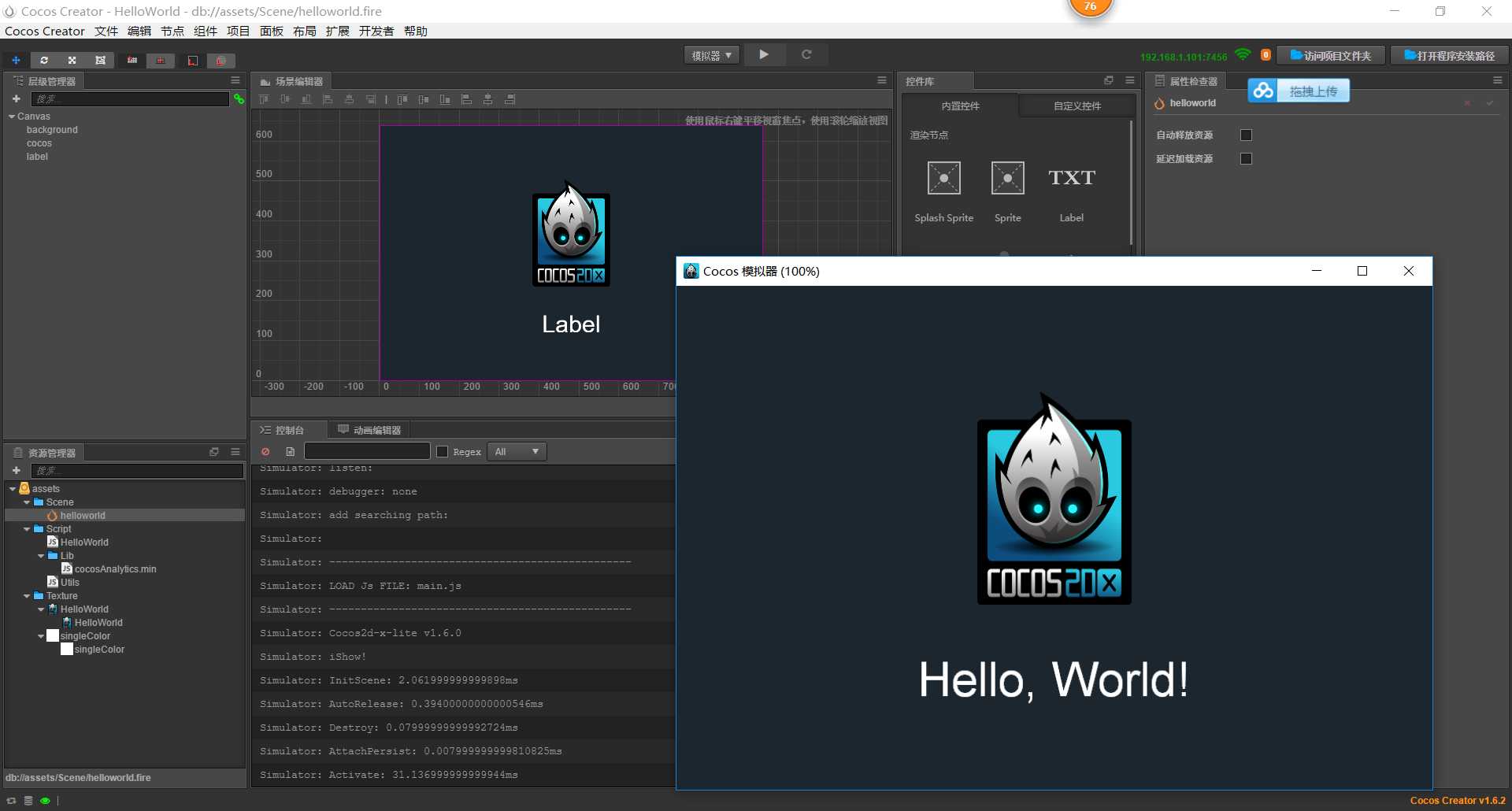Open the properties inspector panel menu
Viewport: 1512px width, 811px height.
[1498, 80]
